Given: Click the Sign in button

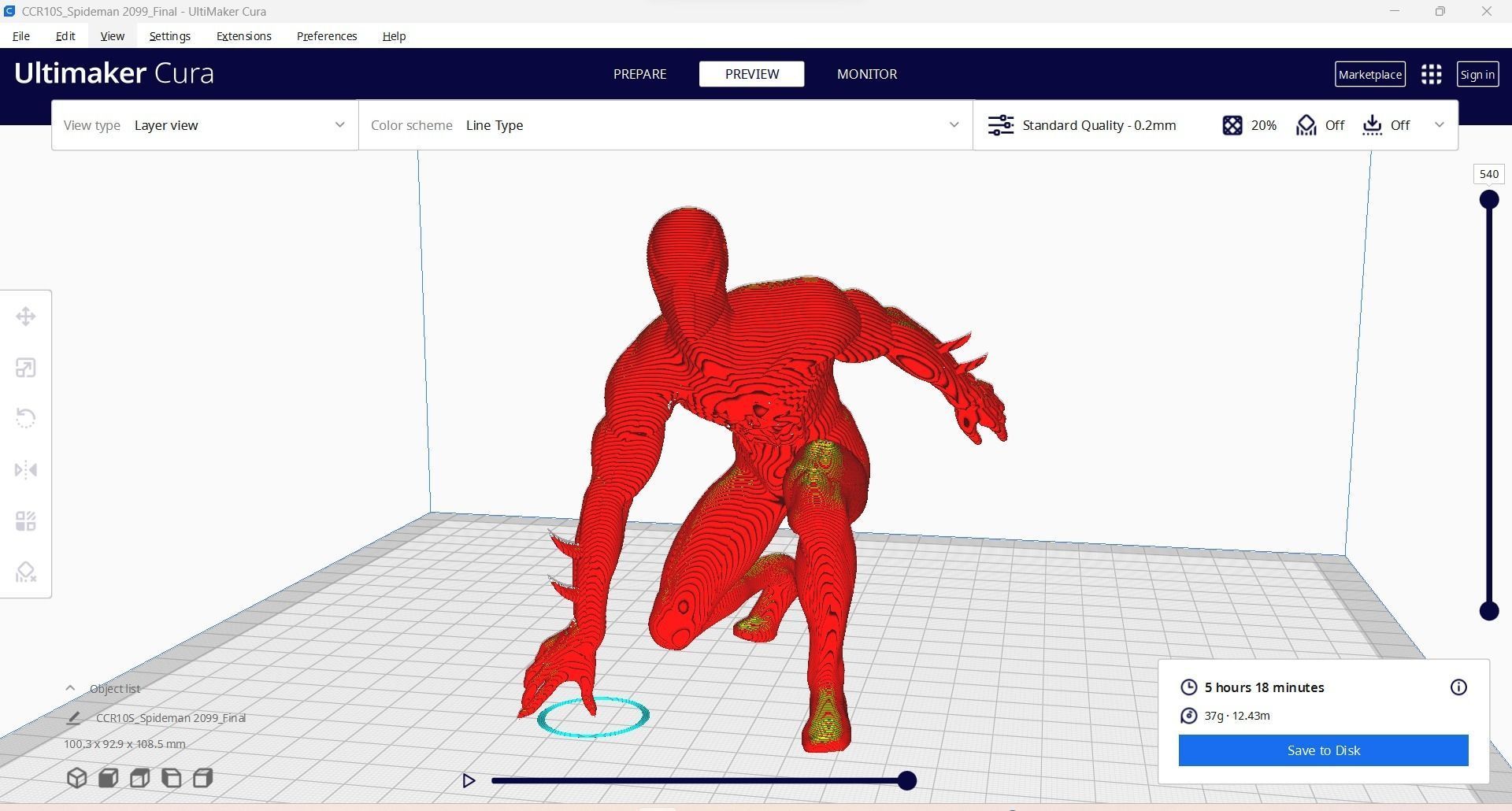Looking at the screenshot, I should (x=1477, y=74).
